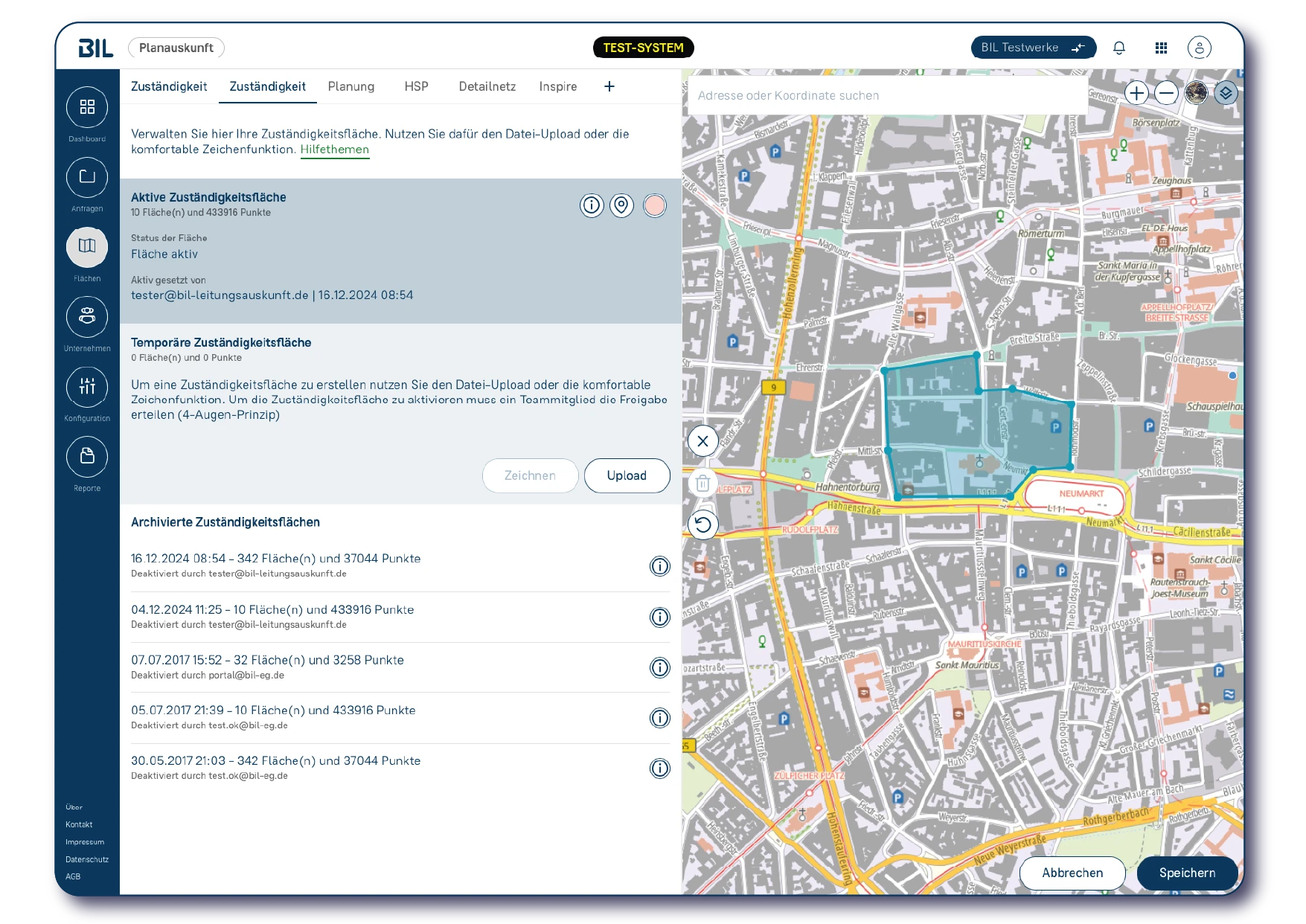Screen dimensions: 1306x924
Task: Click the address search field
Action: pos(887,95)
